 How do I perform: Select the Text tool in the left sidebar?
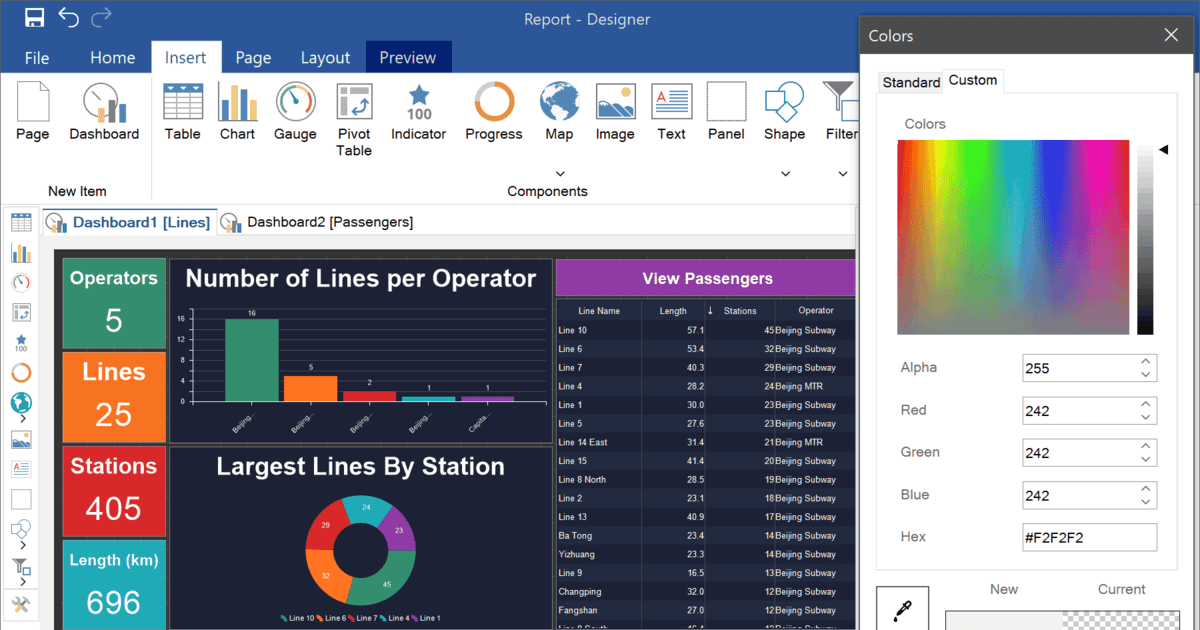21,468
